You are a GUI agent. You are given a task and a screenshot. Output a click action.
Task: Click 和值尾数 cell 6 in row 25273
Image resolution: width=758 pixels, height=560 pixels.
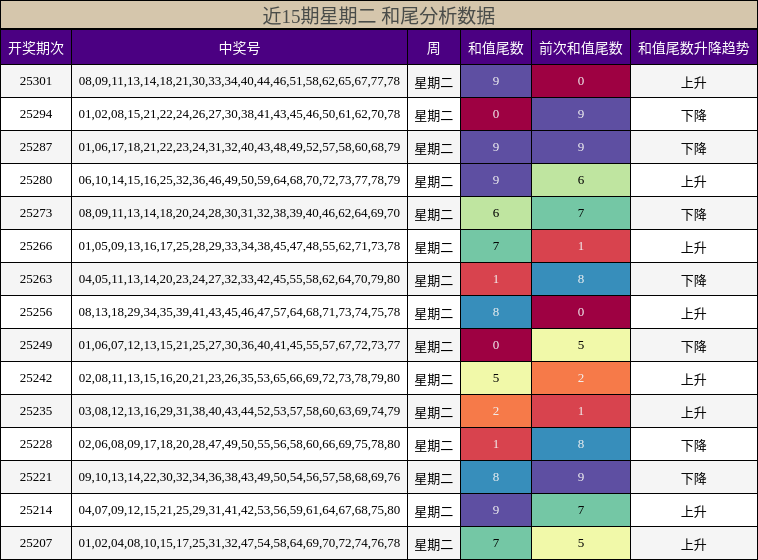[x=496, y=213]
